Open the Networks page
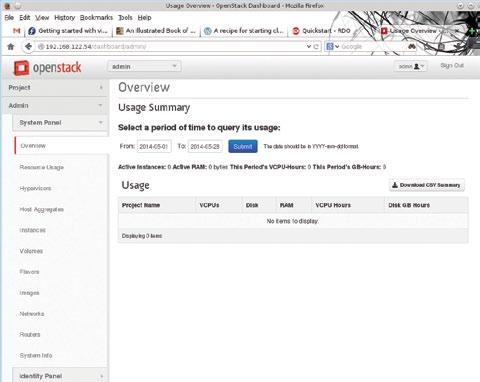The height and width of the screenshot is (382, 480). (x=32, y=314)
